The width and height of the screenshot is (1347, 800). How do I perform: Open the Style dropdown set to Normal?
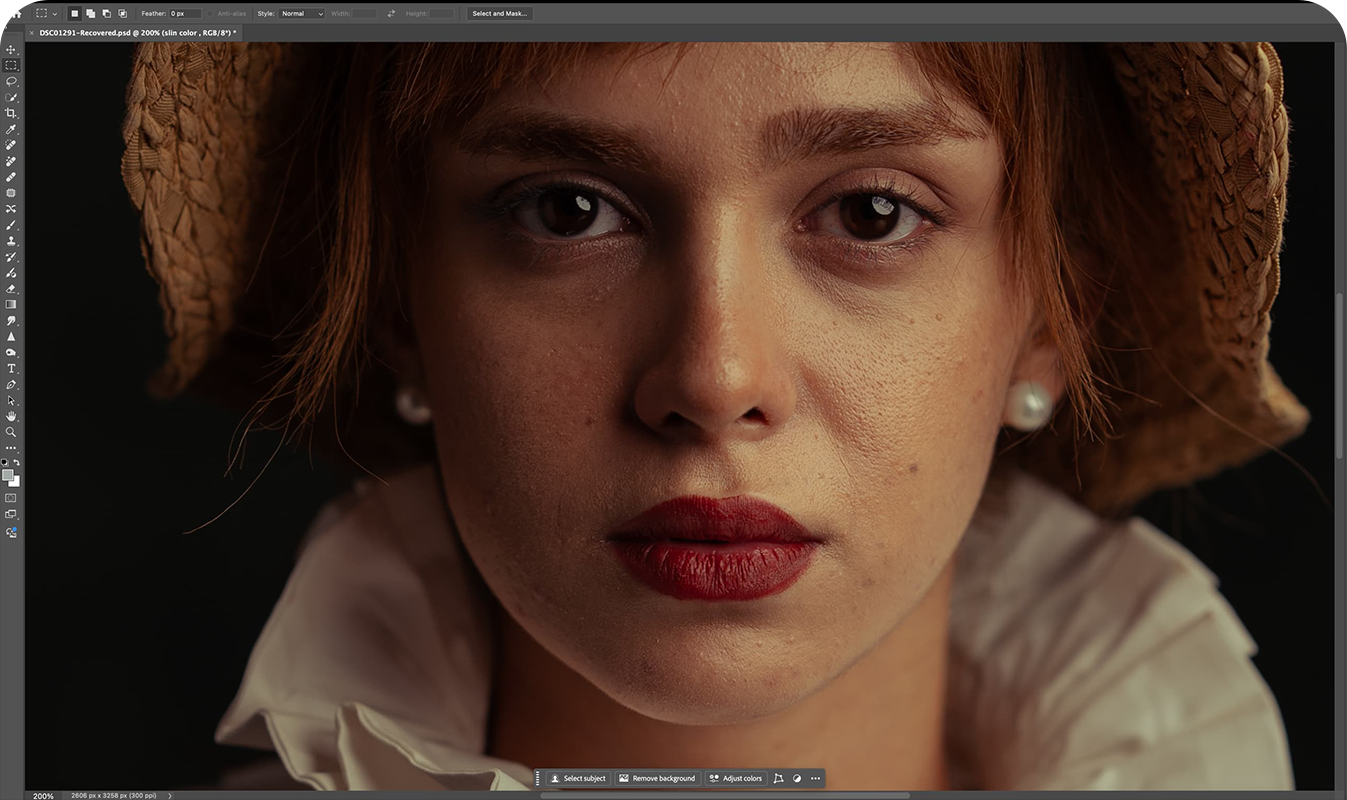click(302, 13)
